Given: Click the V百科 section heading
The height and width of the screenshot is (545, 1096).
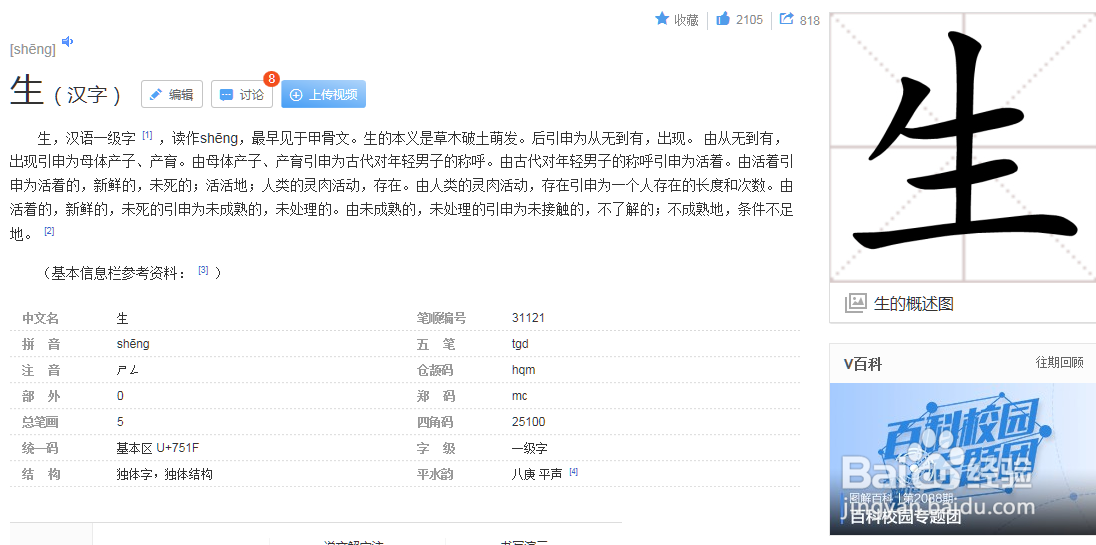Looking at the screenshot, I should point(863,364).
